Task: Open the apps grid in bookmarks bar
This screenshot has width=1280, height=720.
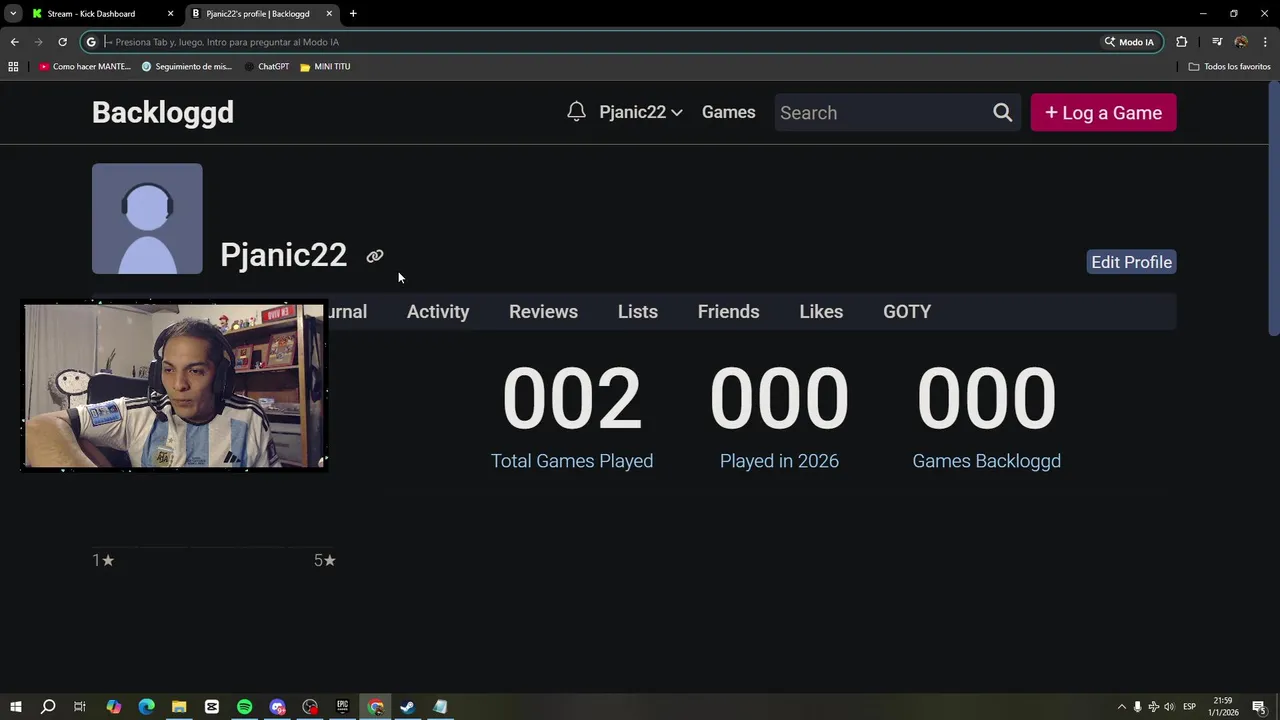Action: tap(13, 67)
